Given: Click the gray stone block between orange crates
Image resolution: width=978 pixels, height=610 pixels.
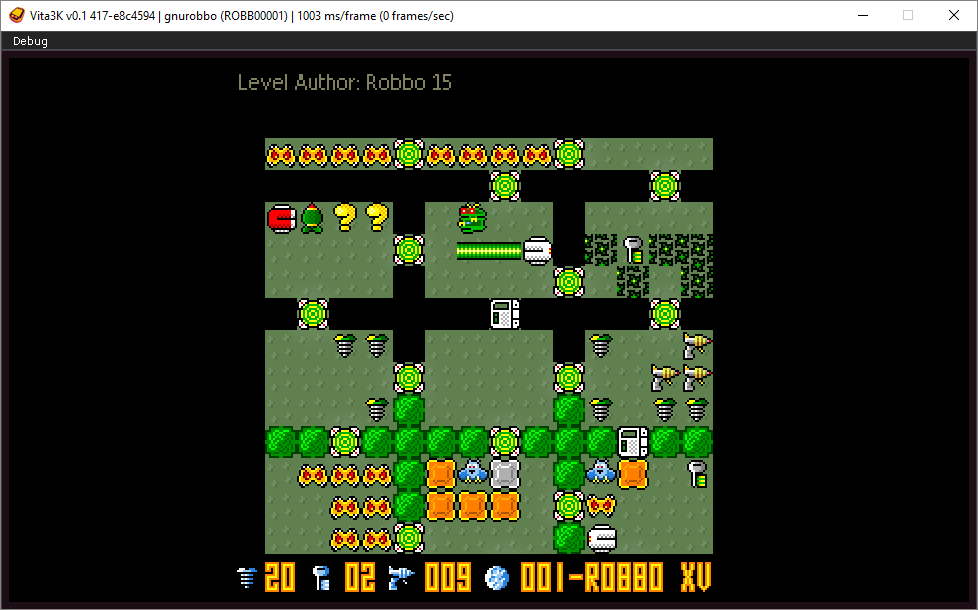Looking at the screenshot, I should click(x=505, y=473).
